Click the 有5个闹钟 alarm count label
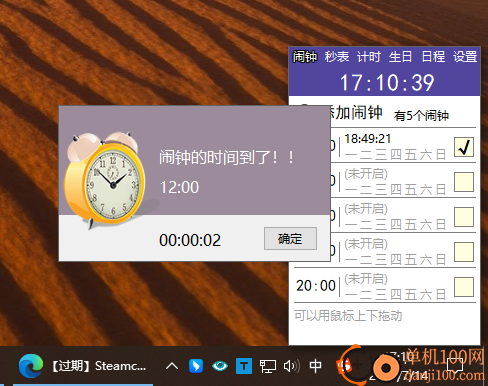Screen dimensions: 488x386 [x=421, y=116]
